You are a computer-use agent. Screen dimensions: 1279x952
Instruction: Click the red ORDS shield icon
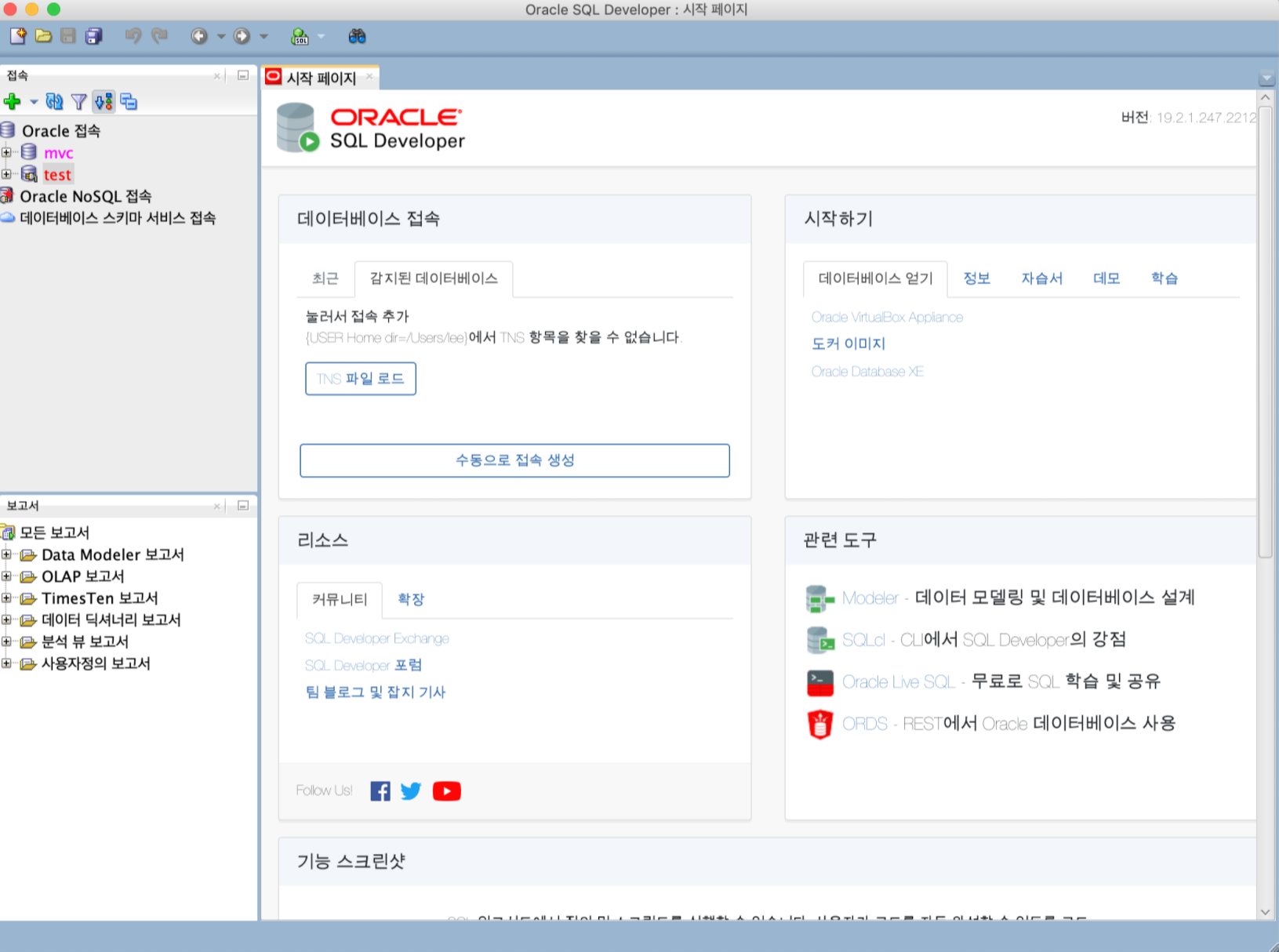click(819, 724)
